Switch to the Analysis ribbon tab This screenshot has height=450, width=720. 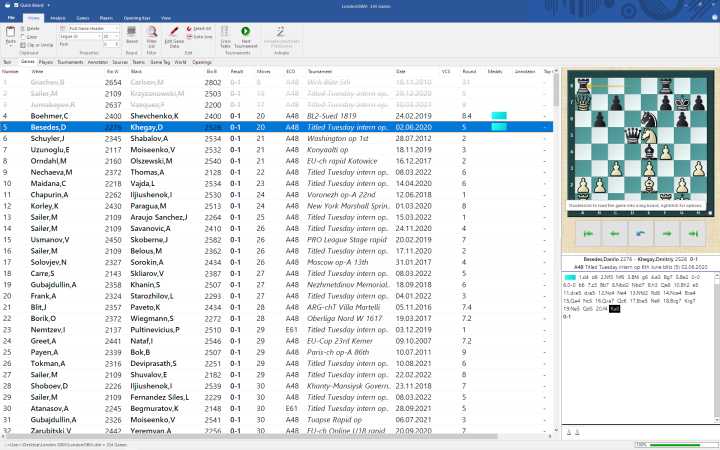[x=57, y=18]
